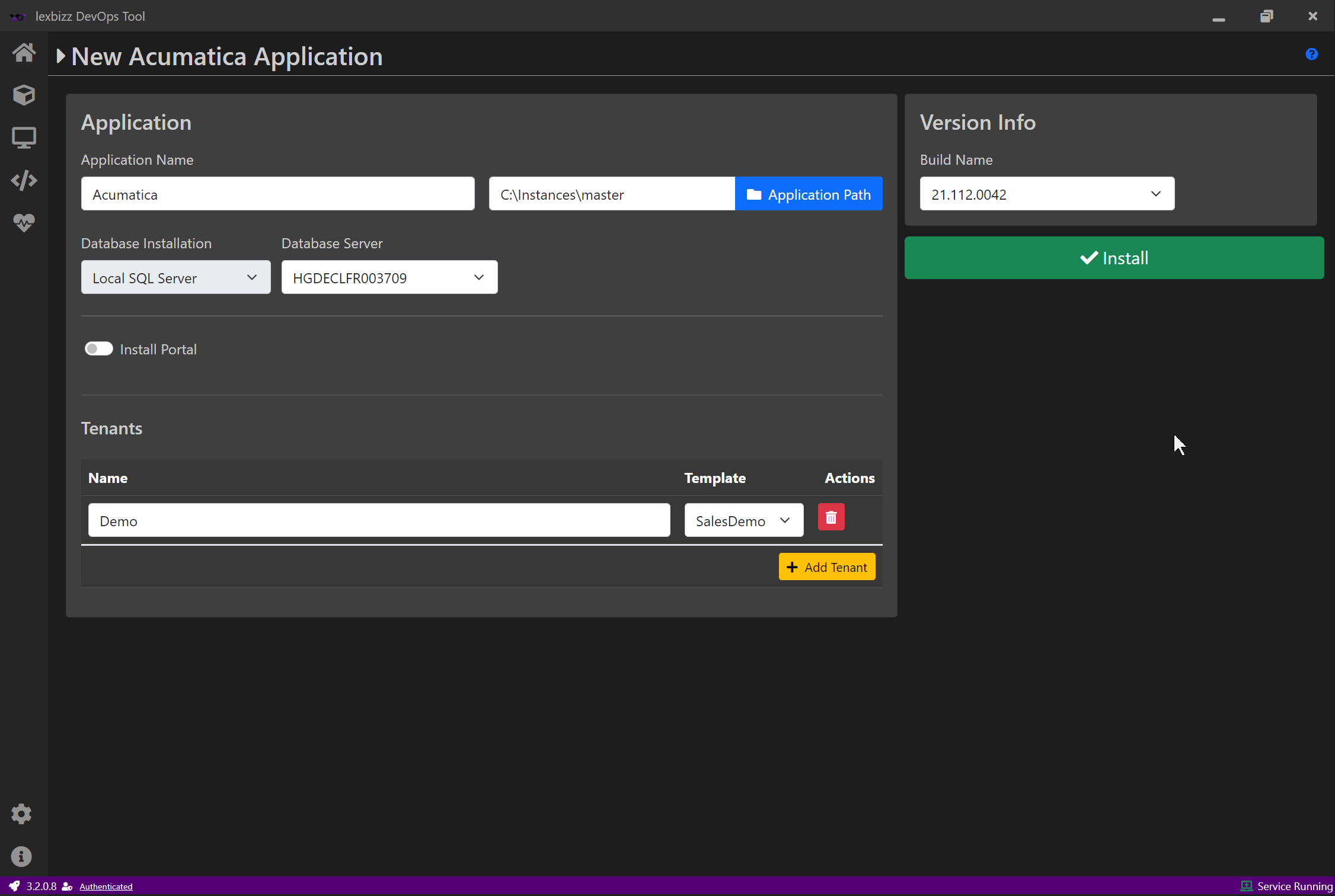The width and height of the screenshot is (1335, 896).
Task: Open the monitor icon in sidebar
Action: click(24, 137)
